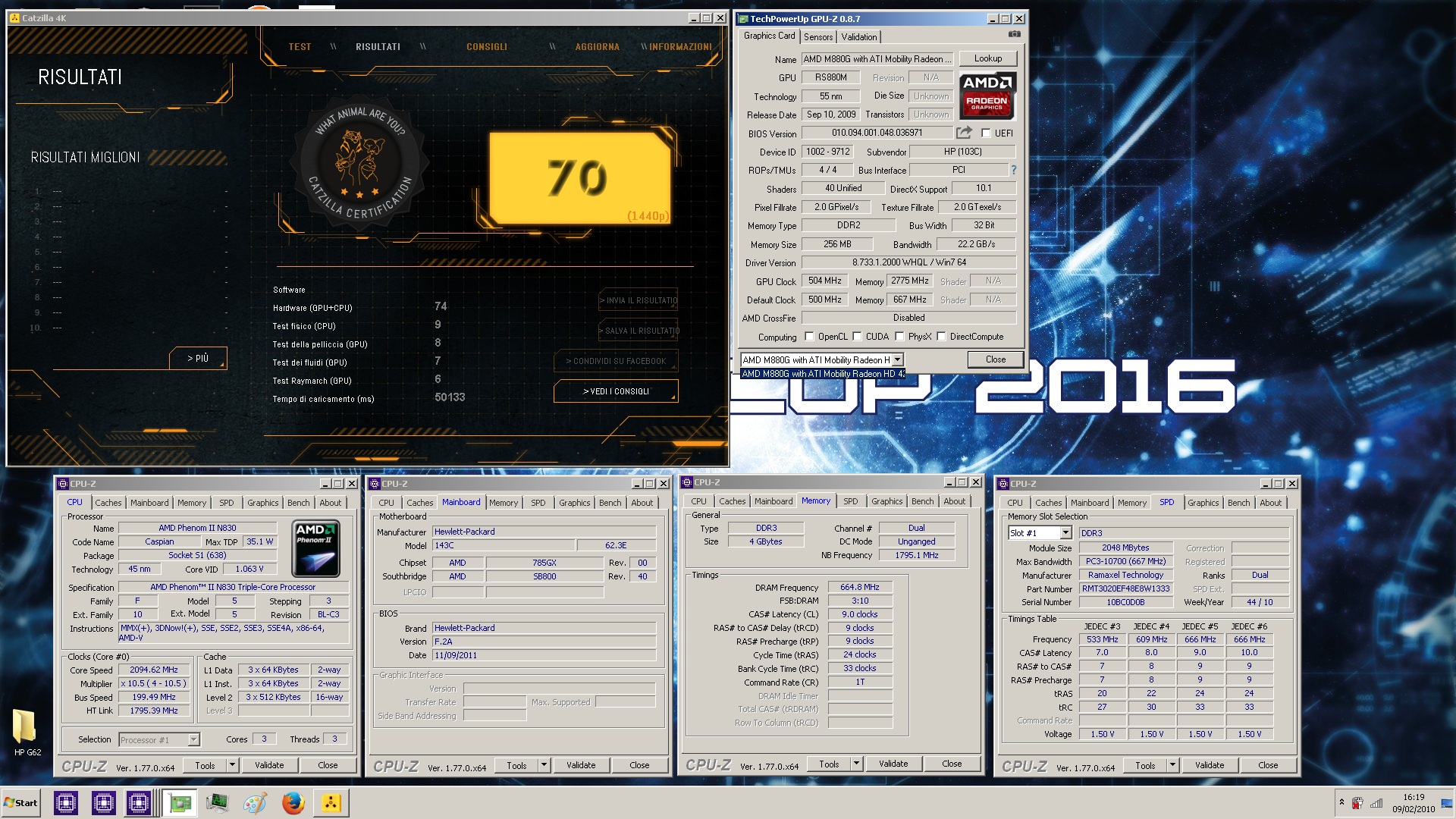
Task: Click CONDIVIDI SU FACEBOOK button
Action: (x=616, y=361)
